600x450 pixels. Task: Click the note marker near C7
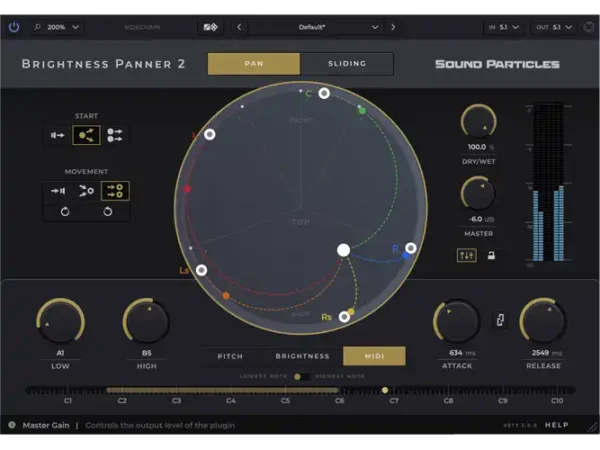385,390
